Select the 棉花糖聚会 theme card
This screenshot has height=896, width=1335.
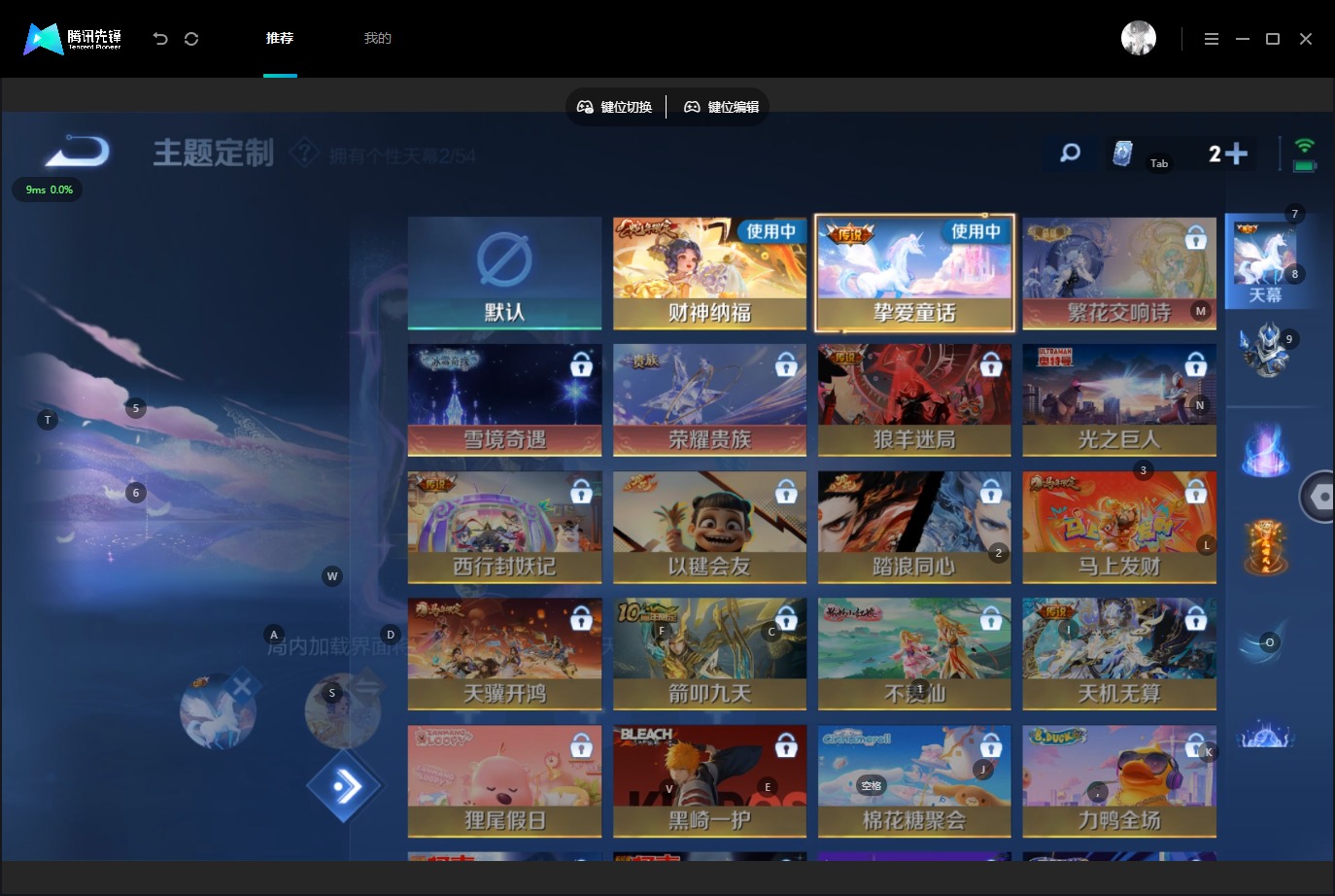pos(914,781)
